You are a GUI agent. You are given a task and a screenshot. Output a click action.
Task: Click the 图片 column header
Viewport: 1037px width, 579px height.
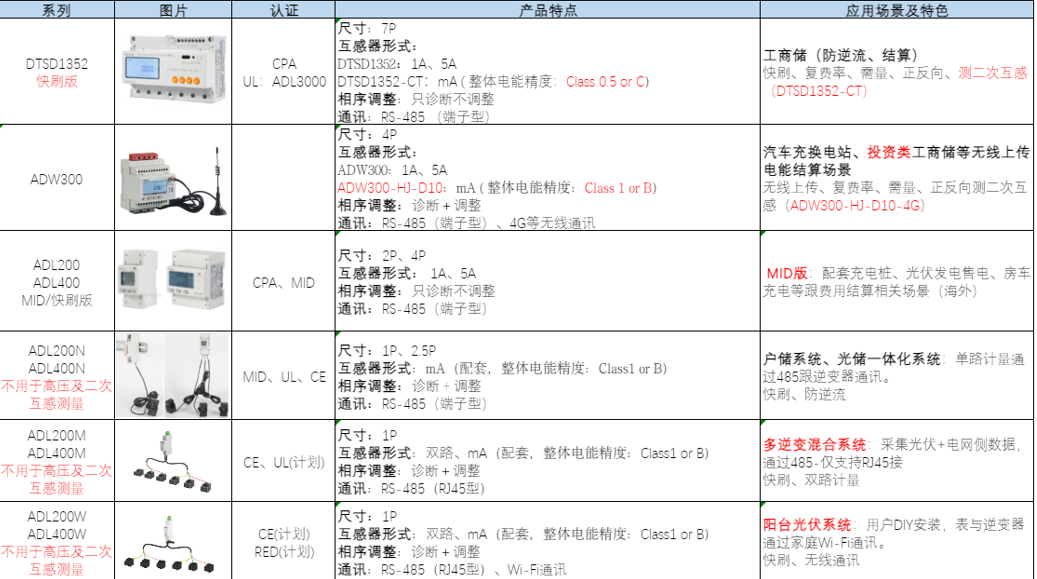click(174, 10)
